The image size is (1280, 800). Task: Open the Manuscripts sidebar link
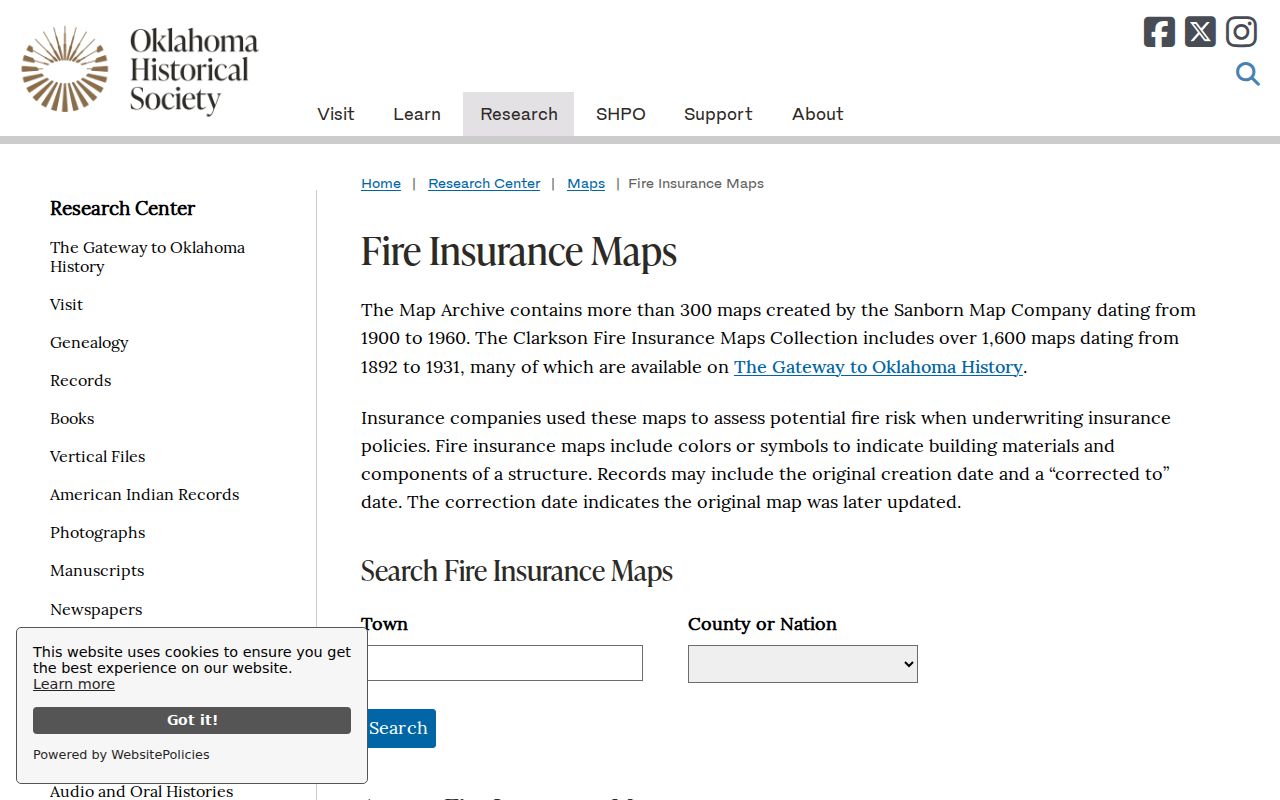coord(97,571)
